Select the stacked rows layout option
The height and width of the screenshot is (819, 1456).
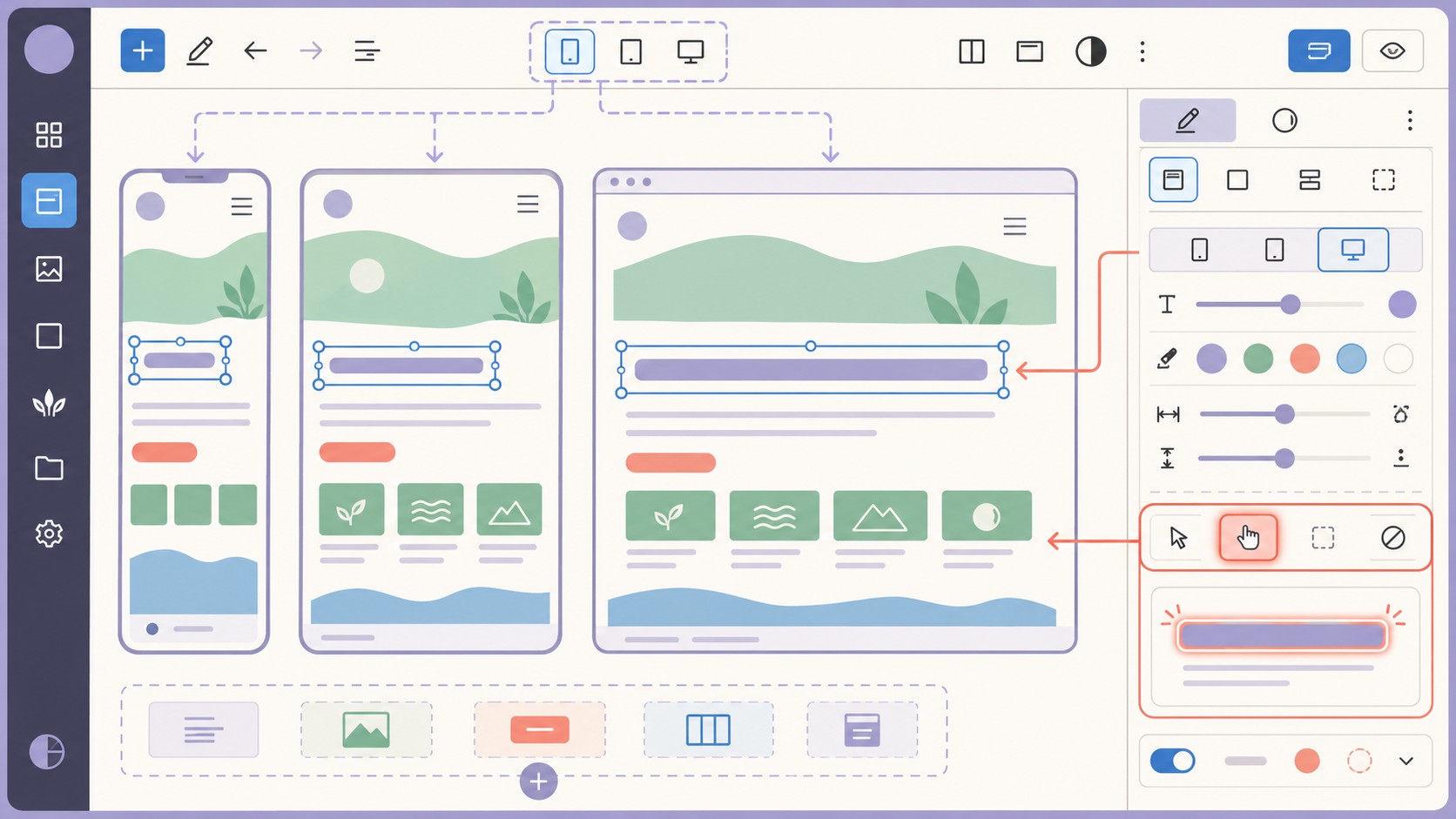[1310, 179]
